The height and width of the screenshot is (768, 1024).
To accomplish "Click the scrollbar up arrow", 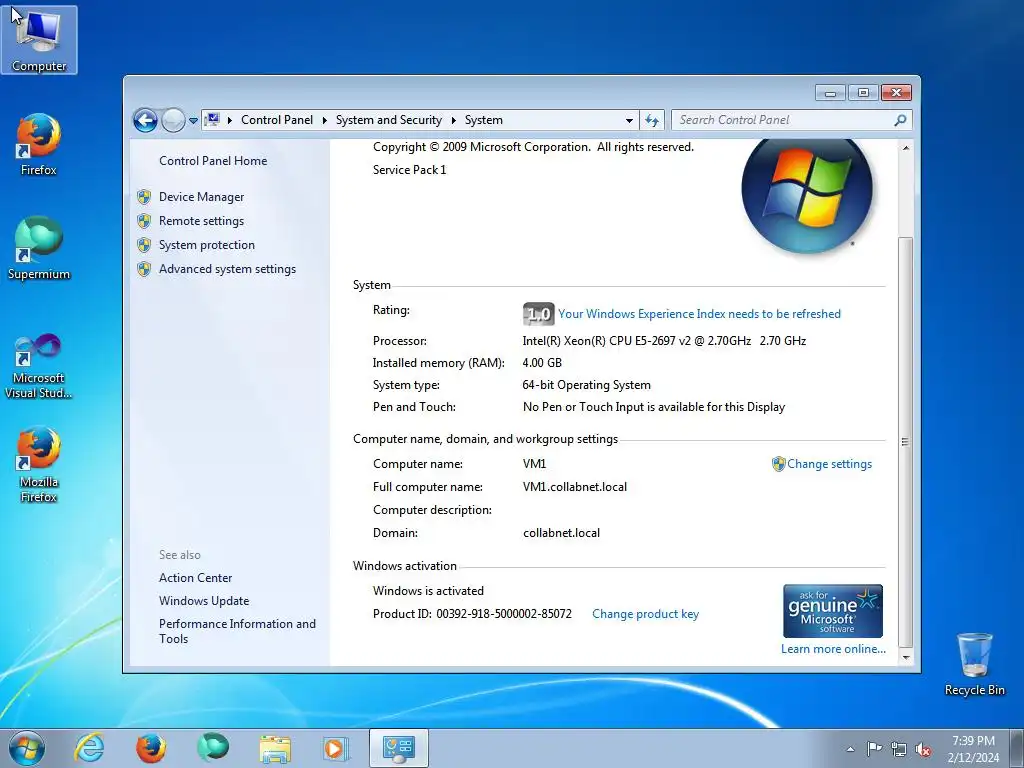I will pos(906,148).
